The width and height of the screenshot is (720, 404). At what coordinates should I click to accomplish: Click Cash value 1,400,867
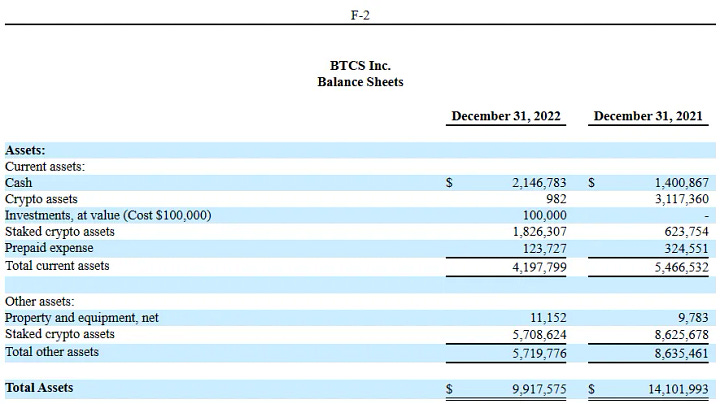[x=681, y=183]
